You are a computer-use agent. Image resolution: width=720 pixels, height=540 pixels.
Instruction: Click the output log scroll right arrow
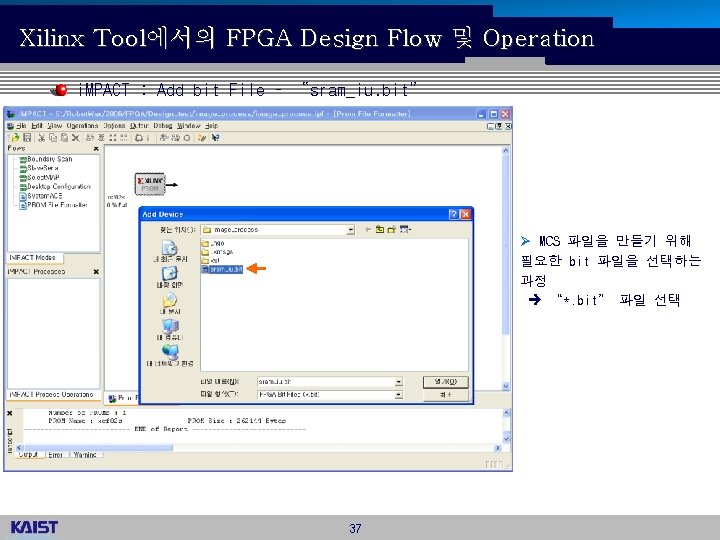tap(497, 448)
